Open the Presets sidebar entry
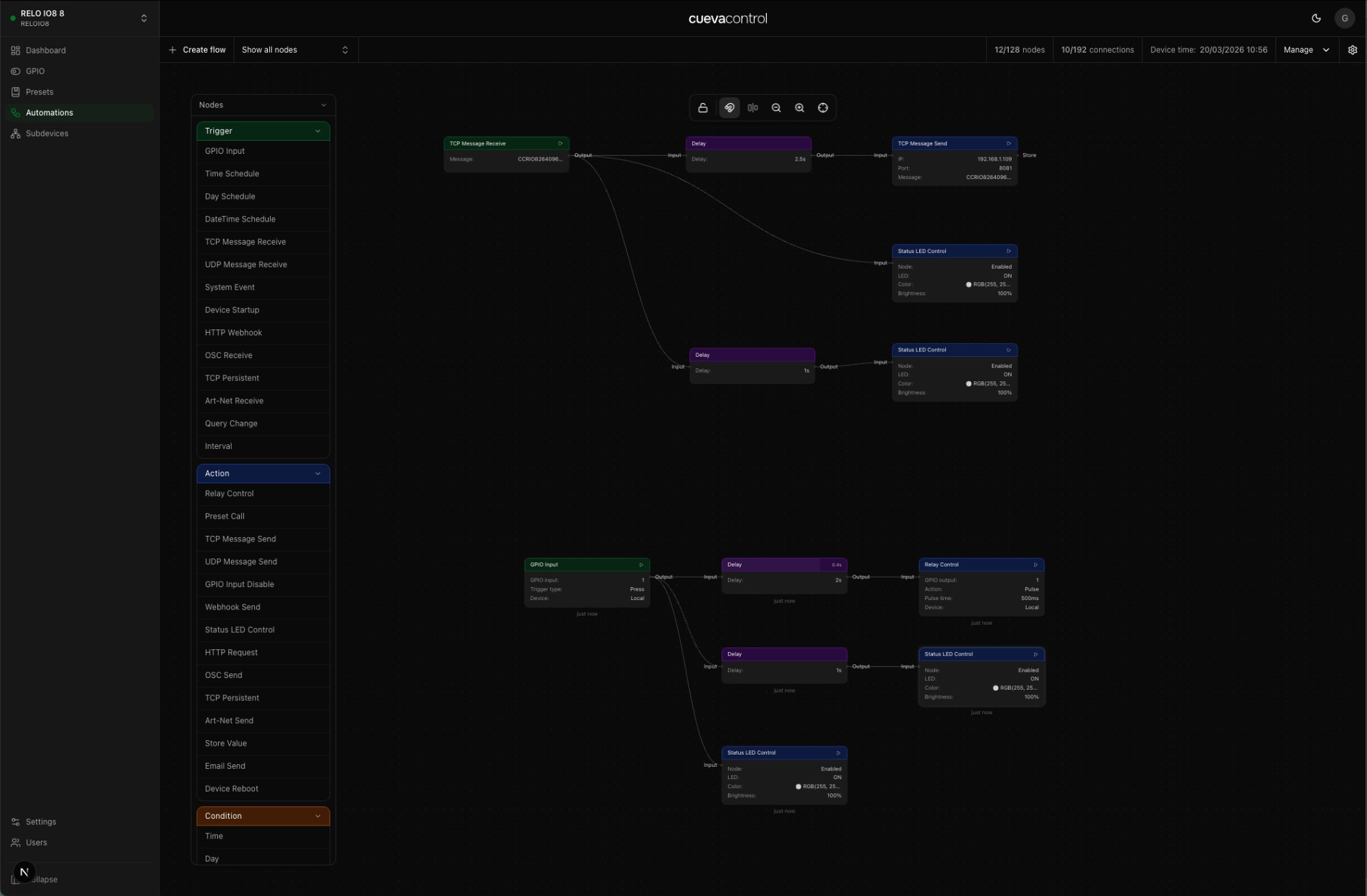The width and height of the screenshot is (1367, 896). [40, 92]
